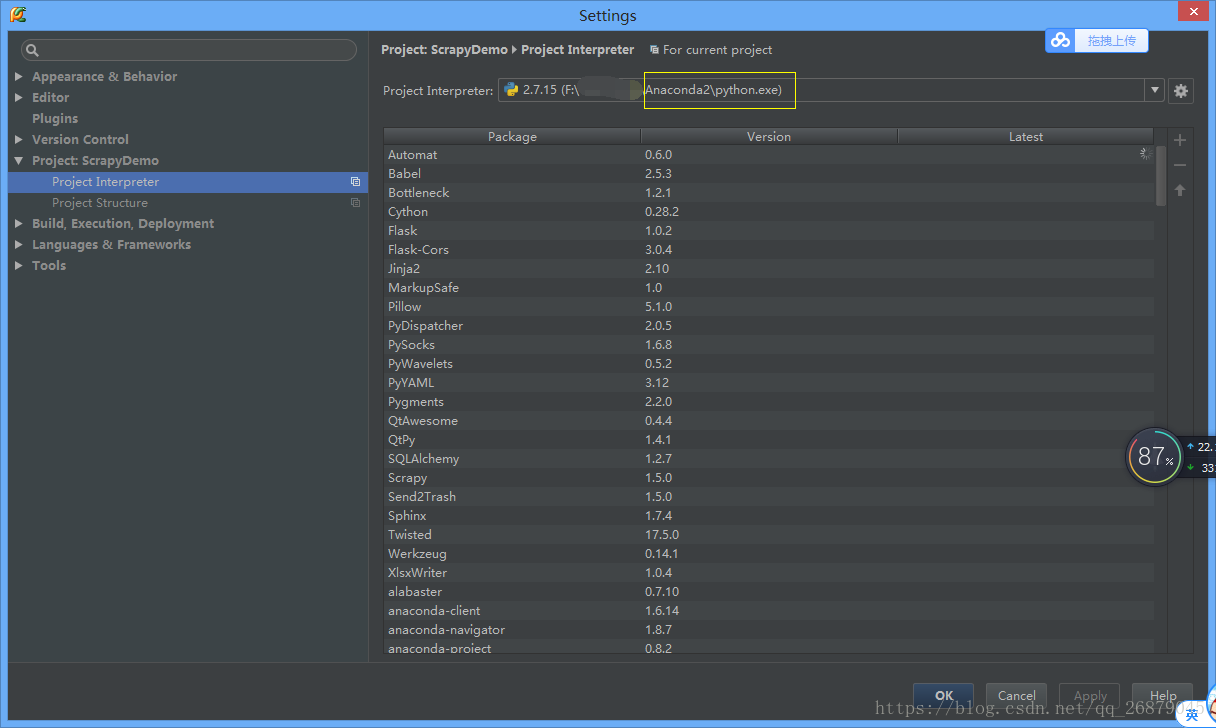Viewport: 1216px width, 728px height.
Task: Select the Cython package row
Action: 768,212
